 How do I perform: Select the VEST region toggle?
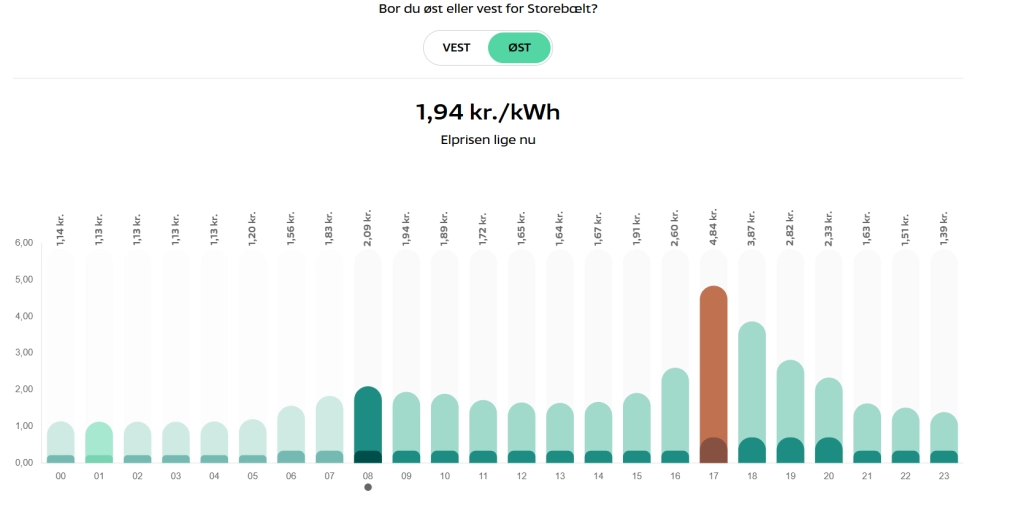pos(456,48)
